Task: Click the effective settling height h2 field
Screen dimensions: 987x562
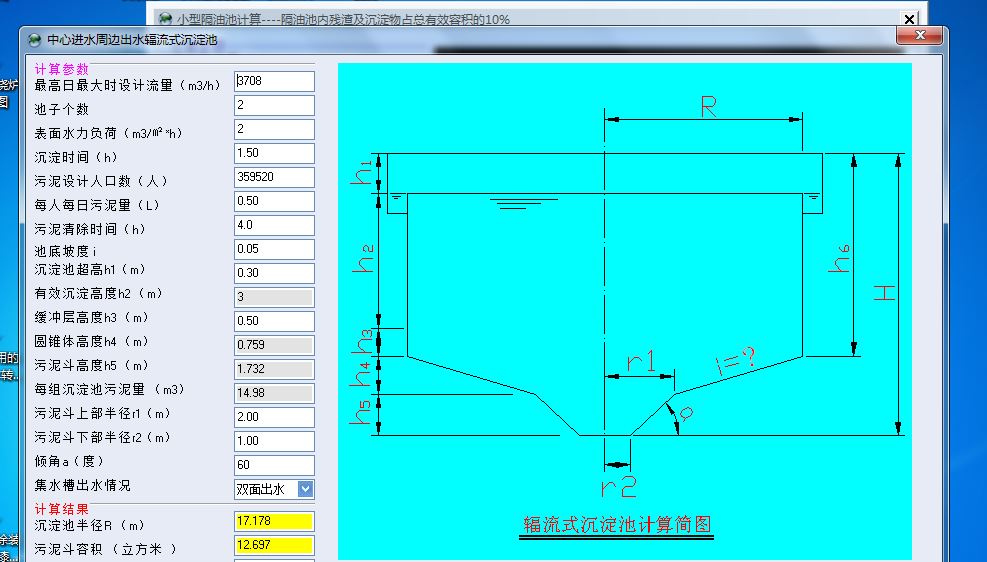Action: pyautogui.click(x=274, y=296)
